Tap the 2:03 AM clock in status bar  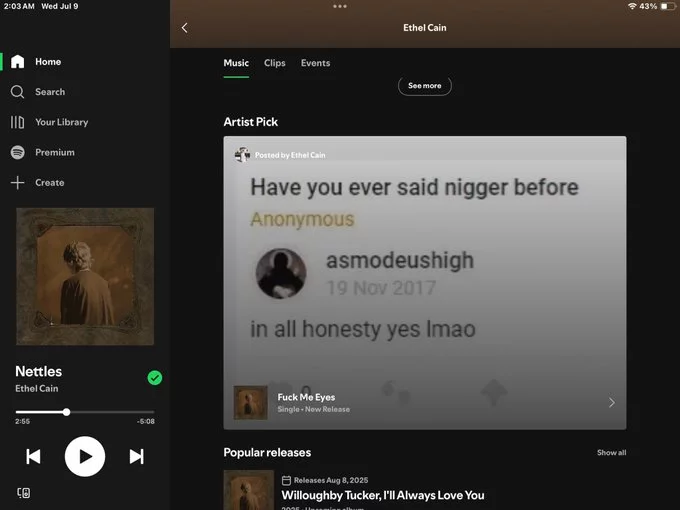19,6
